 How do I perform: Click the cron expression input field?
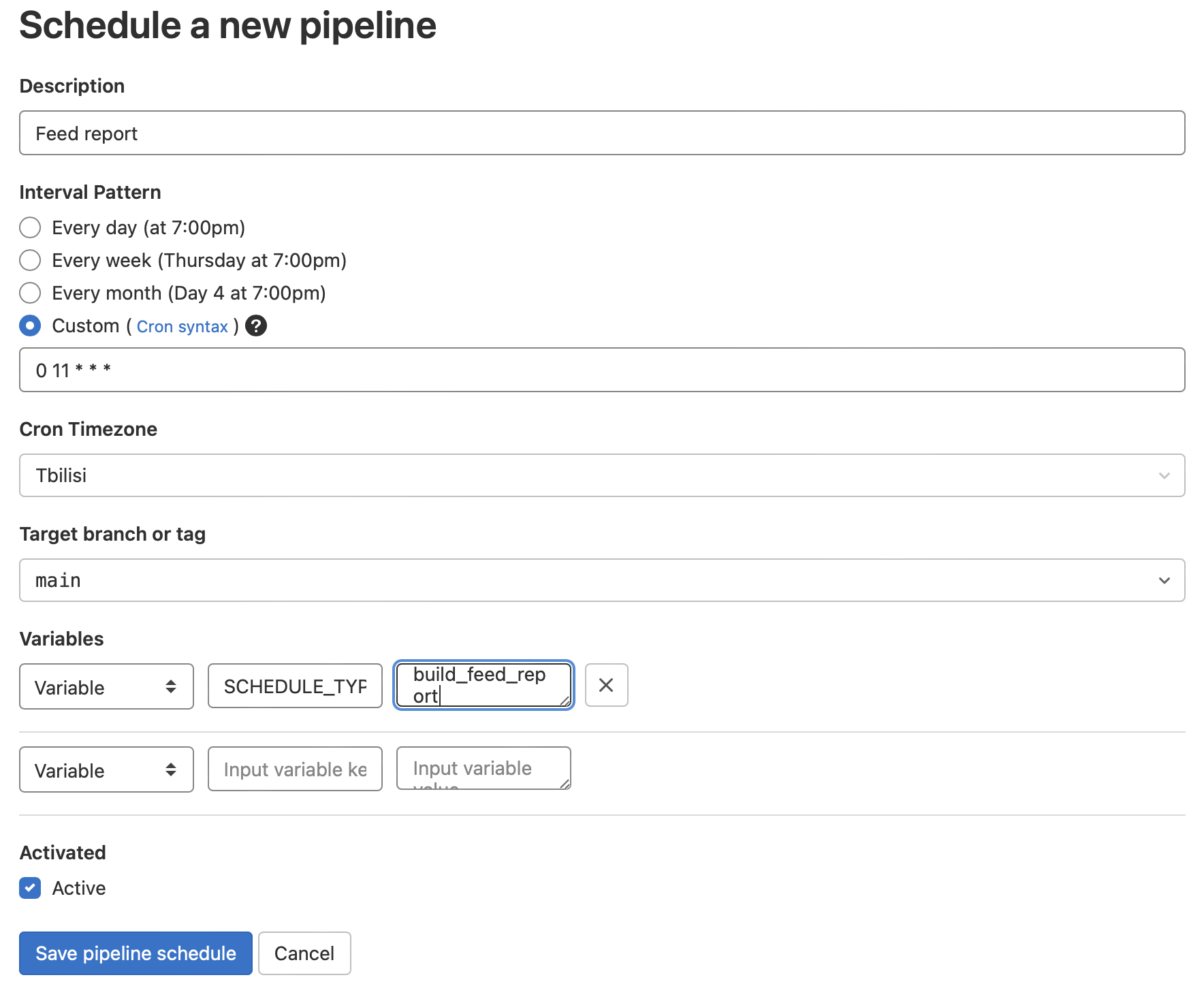602,370
